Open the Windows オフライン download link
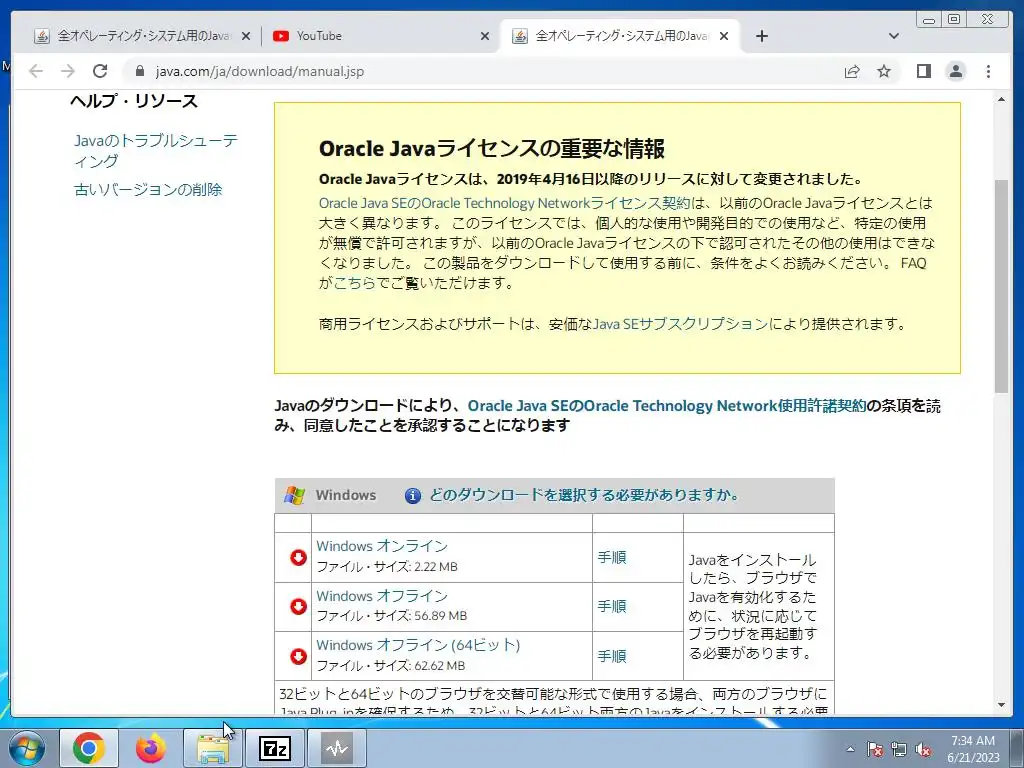Screen dimensions: 1024x768 [x=382, y=596]
